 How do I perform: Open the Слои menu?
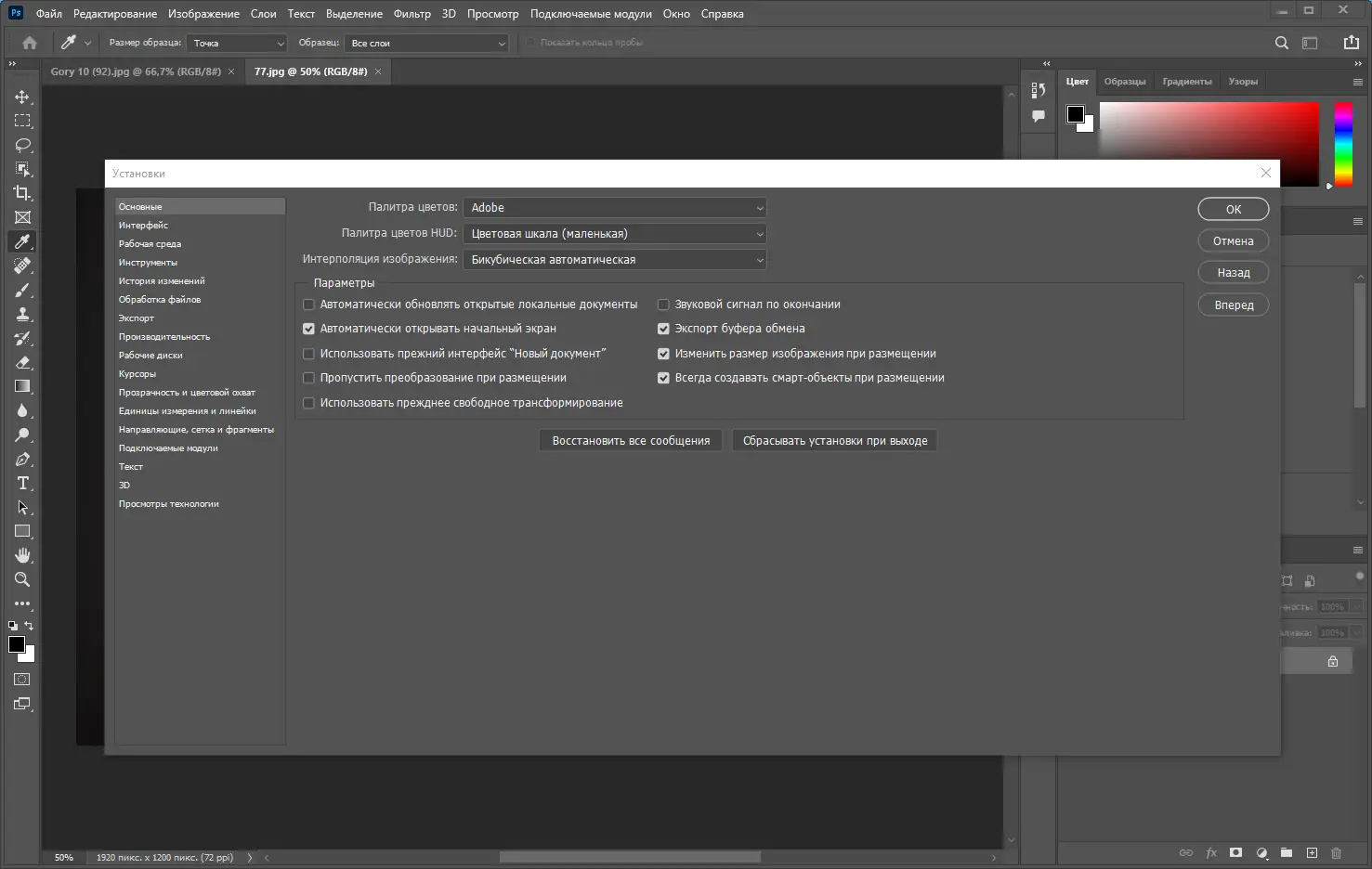pos(264,14)
